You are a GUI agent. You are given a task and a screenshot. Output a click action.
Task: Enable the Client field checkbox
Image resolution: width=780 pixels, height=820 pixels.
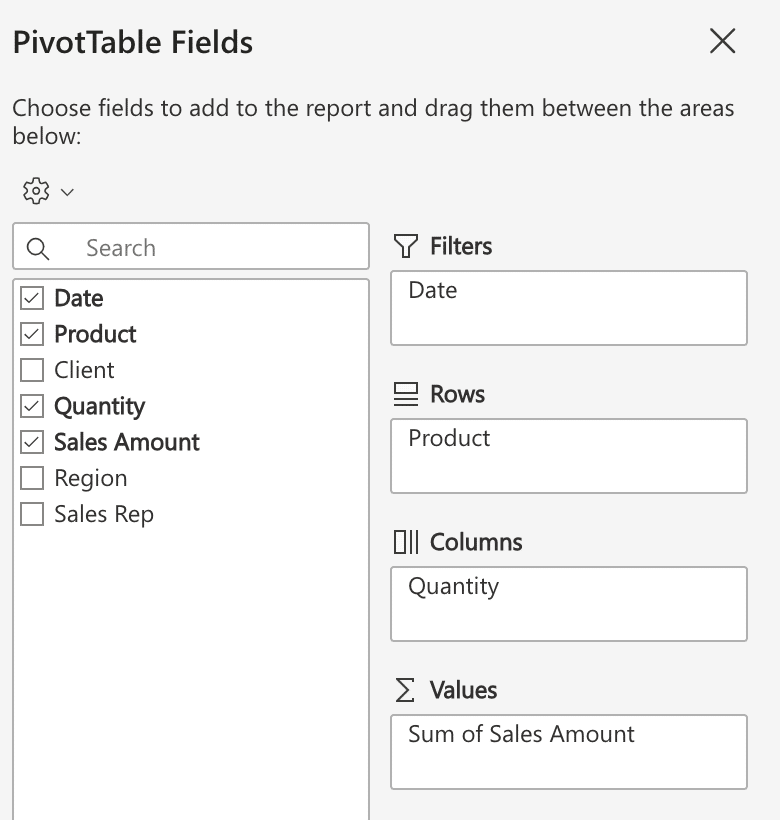32,370
